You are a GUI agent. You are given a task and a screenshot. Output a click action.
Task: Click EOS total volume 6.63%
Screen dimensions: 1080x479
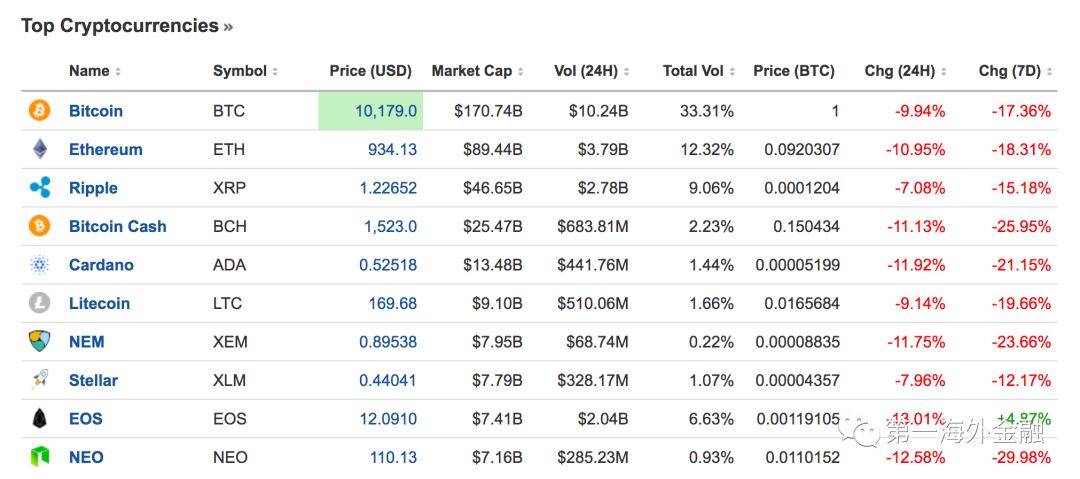[712, 418]
